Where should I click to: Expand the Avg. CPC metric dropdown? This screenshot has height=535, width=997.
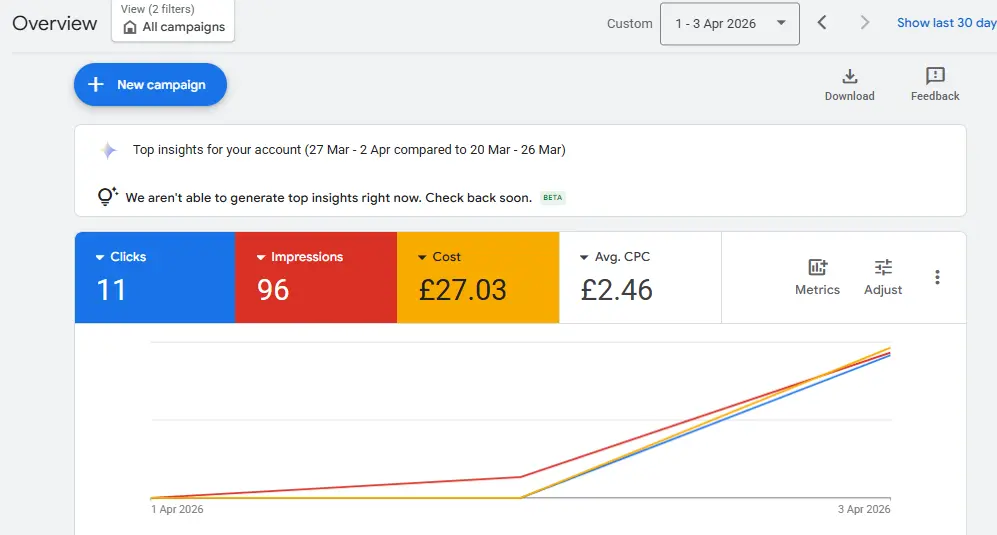(584, 257)
